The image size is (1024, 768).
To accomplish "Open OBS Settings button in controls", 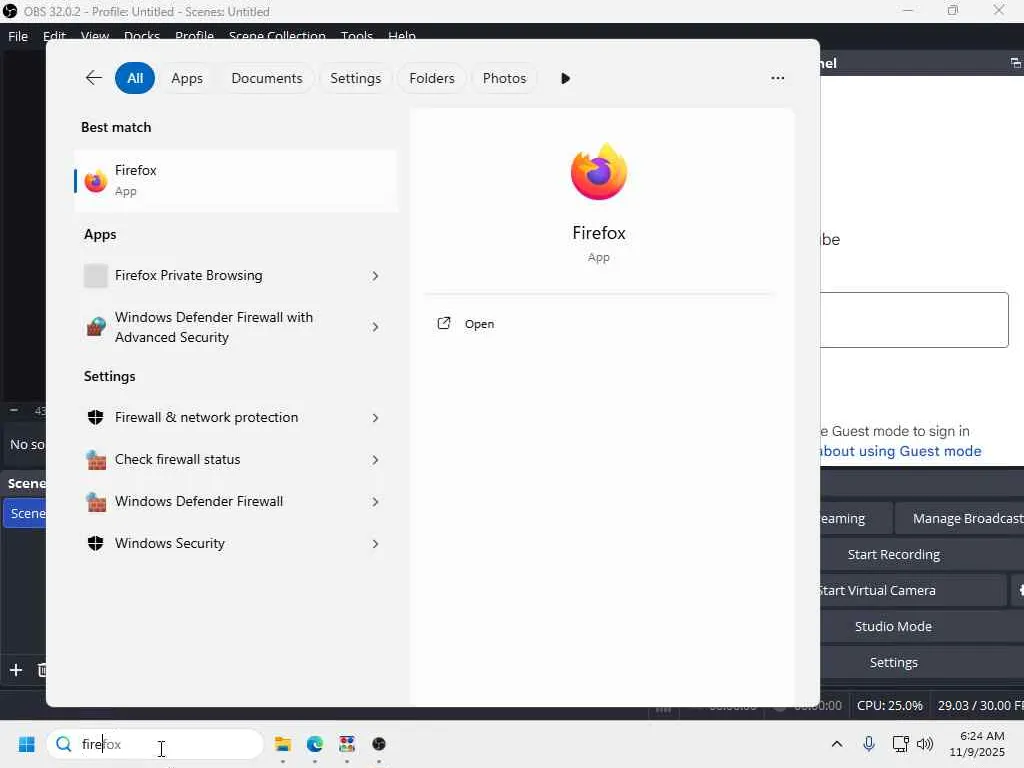I will point(921,662).
